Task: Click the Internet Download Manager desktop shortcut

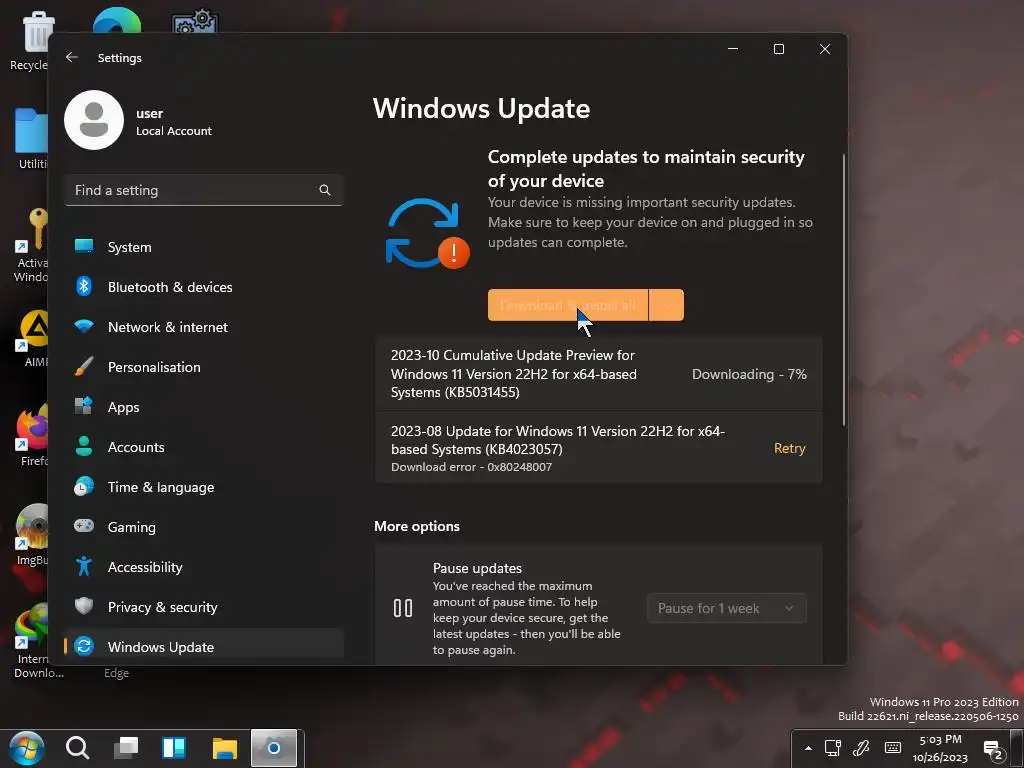Action: pos(31,641)
